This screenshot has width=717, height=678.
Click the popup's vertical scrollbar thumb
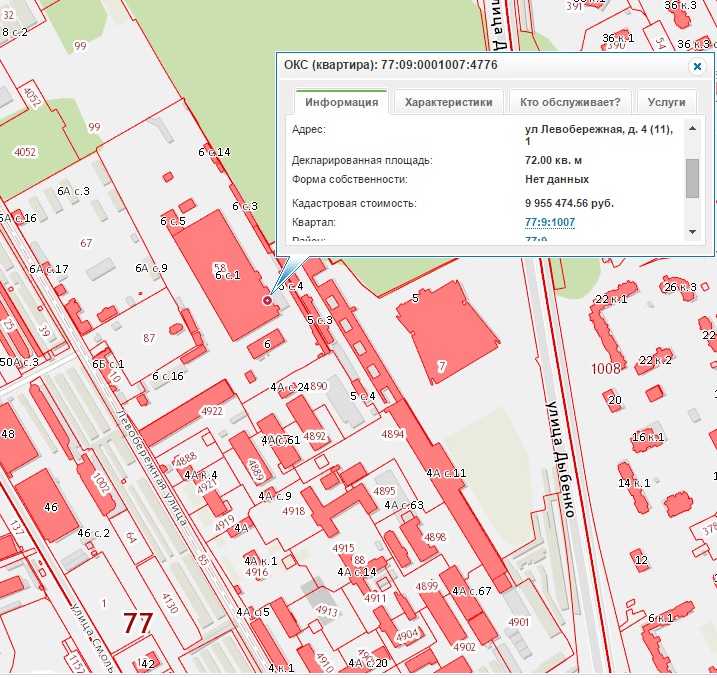[692, 178]
